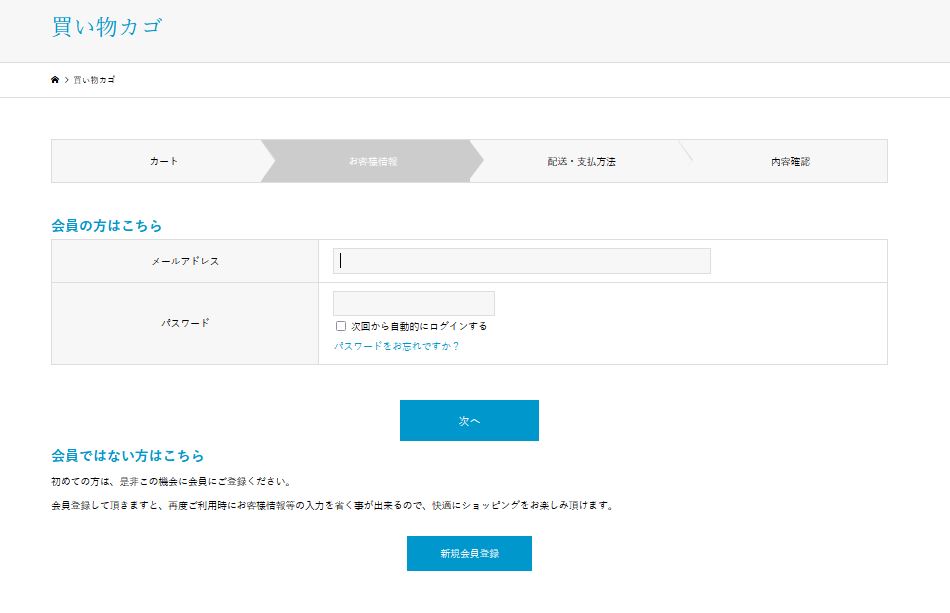Click the 買い物カゴ breadcrumb text
The image size is (950, 613).
tap(94, 80)
